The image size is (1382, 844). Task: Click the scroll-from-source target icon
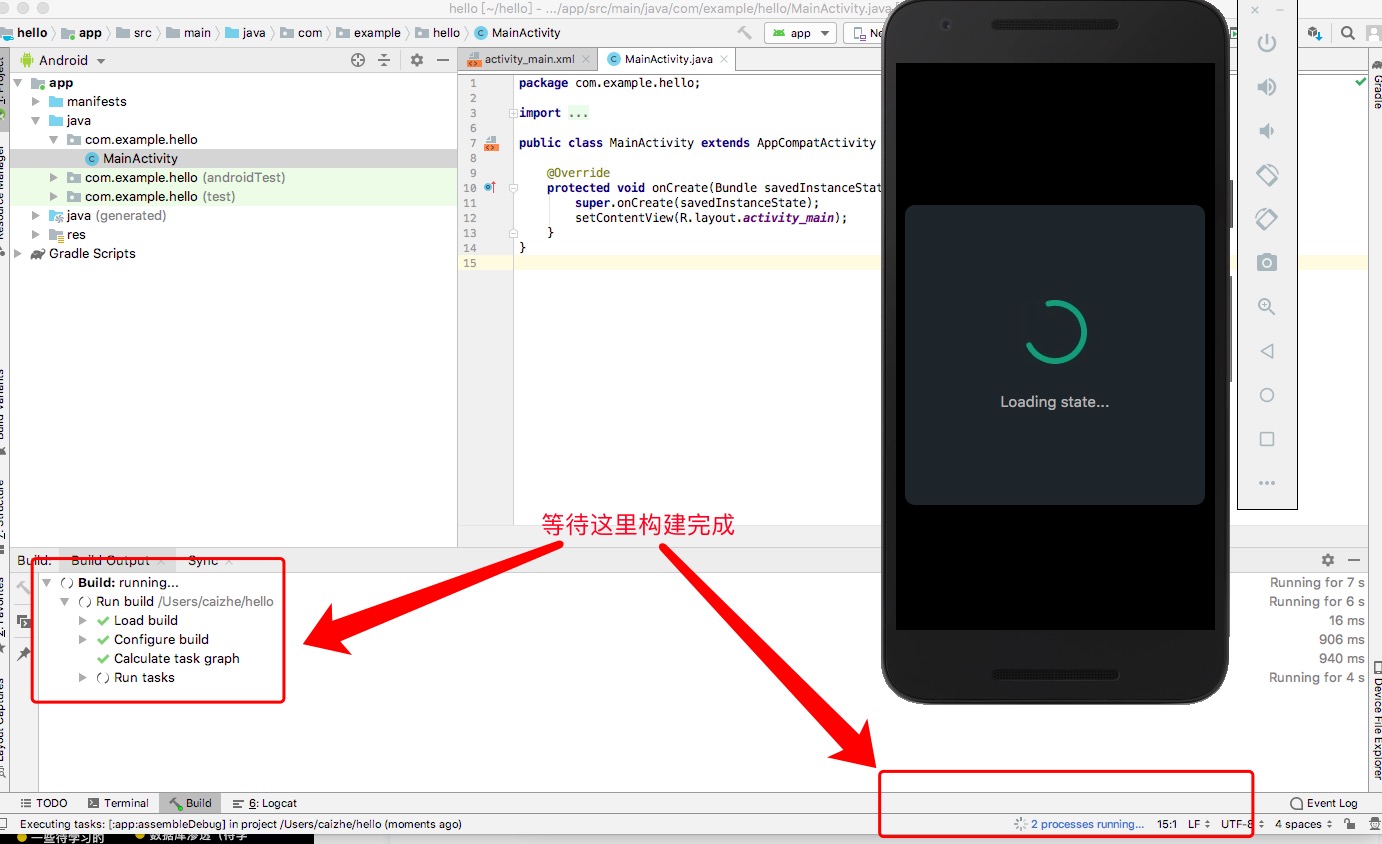click(x=358, y=60)
